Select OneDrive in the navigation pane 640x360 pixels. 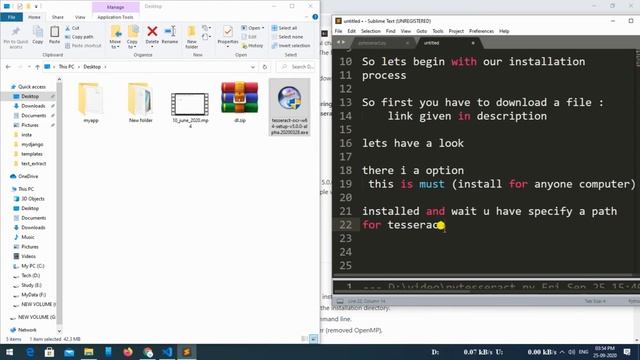28,176
